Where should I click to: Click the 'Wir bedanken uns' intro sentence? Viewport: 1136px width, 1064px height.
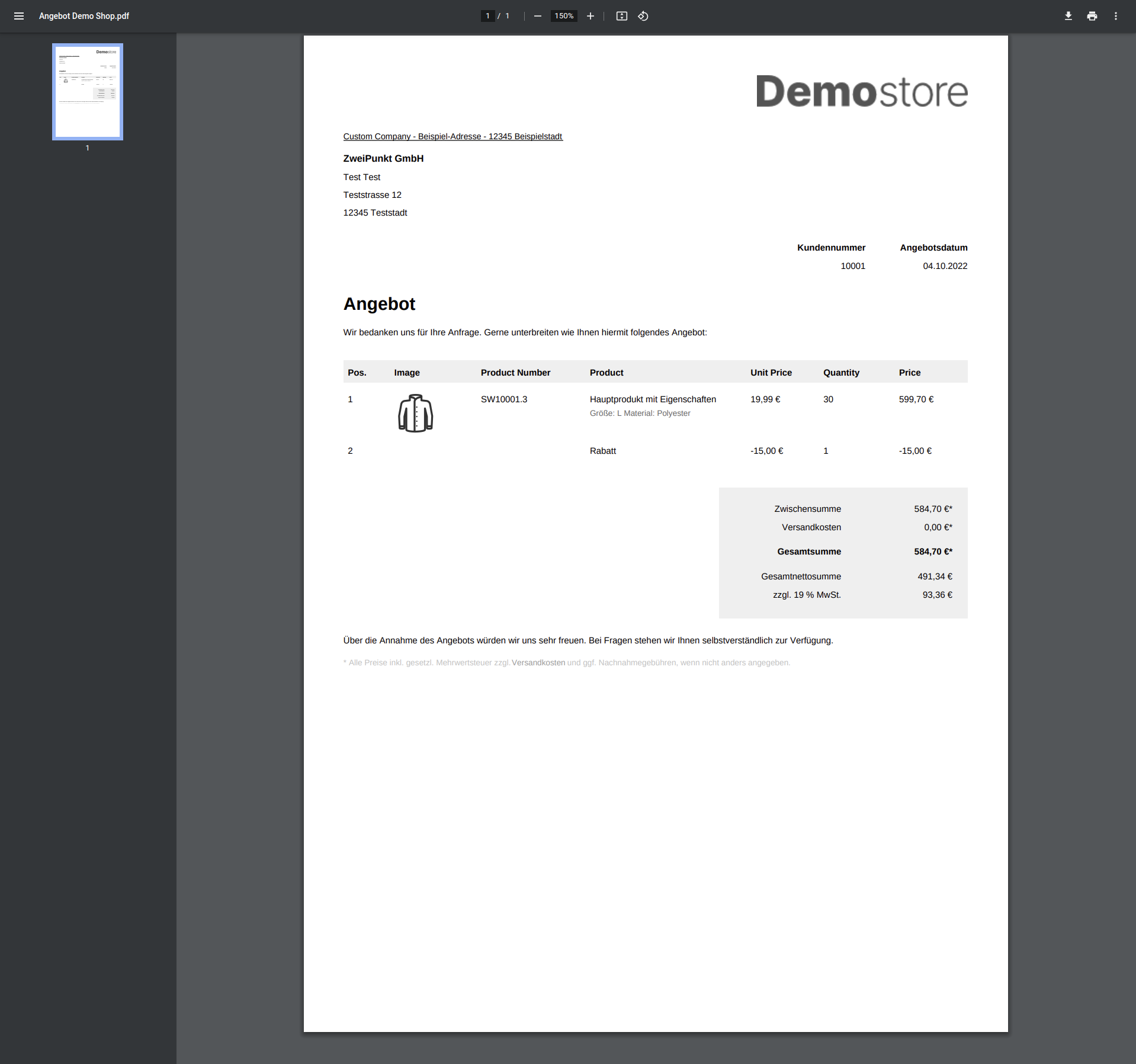[x=525, y=332]
